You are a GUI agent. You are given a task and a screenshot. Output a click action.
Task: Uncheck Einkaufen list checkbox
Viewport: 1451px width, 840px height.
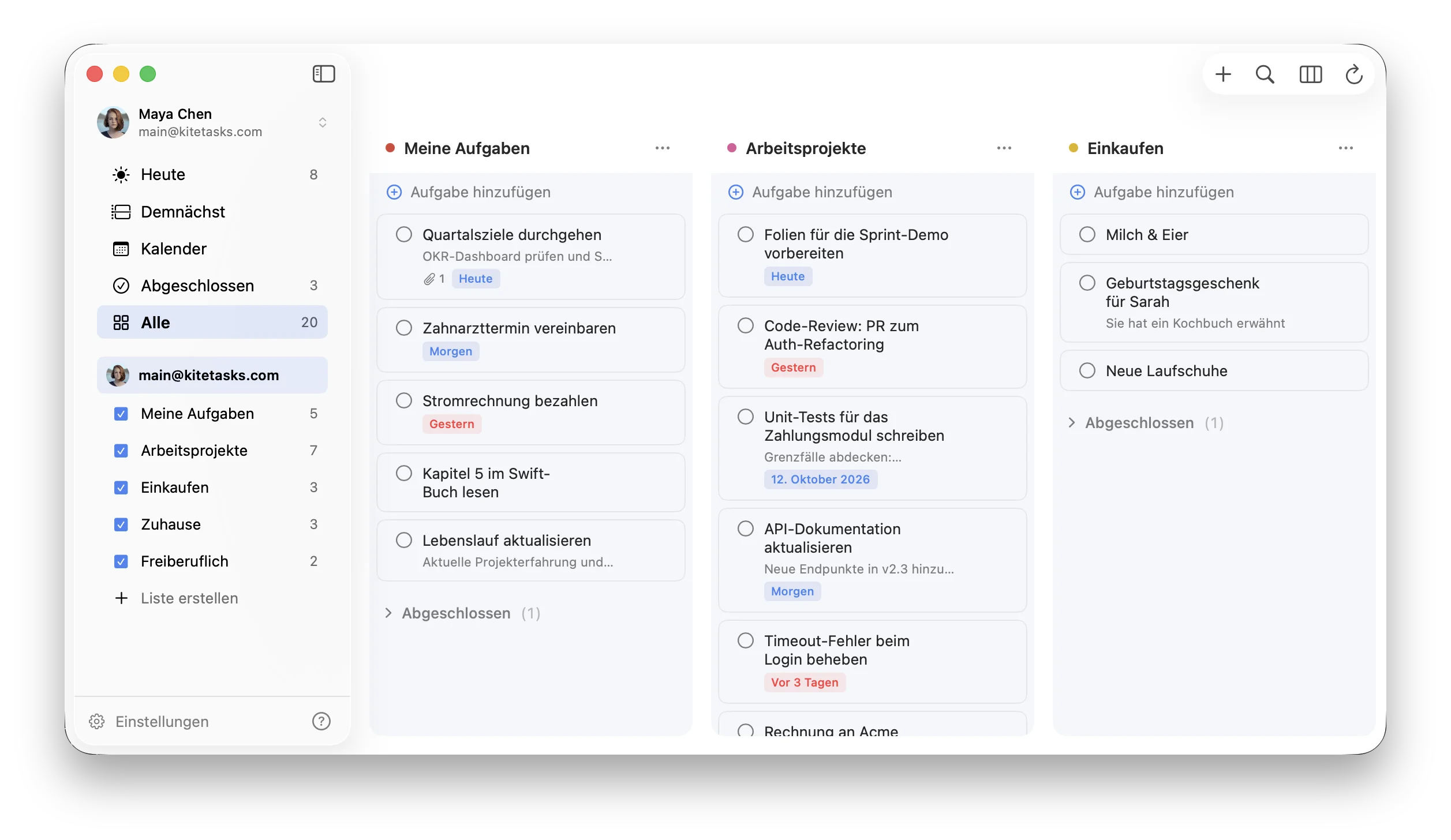121,487
